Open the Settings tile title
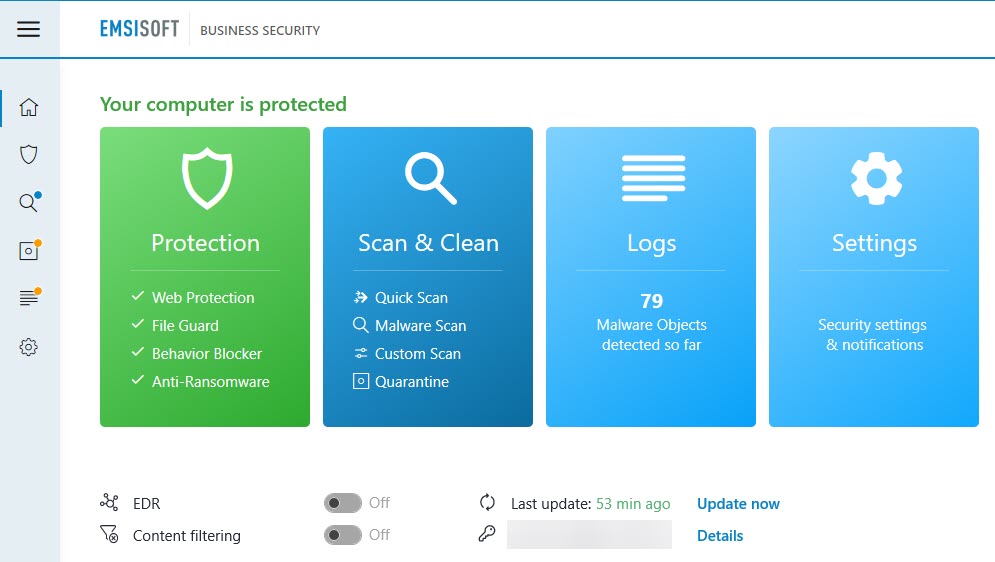The height and width of the screenshot is (562, 995). (x=874, y=244)
